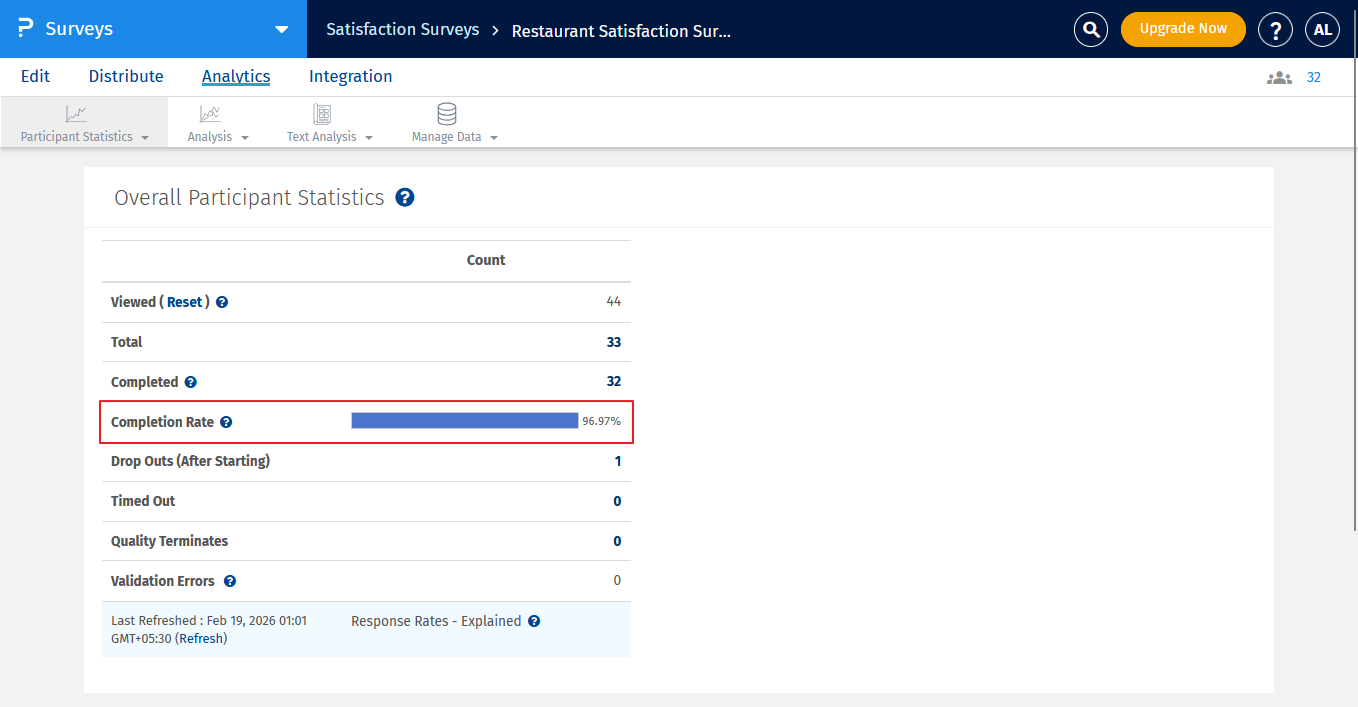Click the Satisfaction Surveys breadcrumb

(x=403, y=30)
